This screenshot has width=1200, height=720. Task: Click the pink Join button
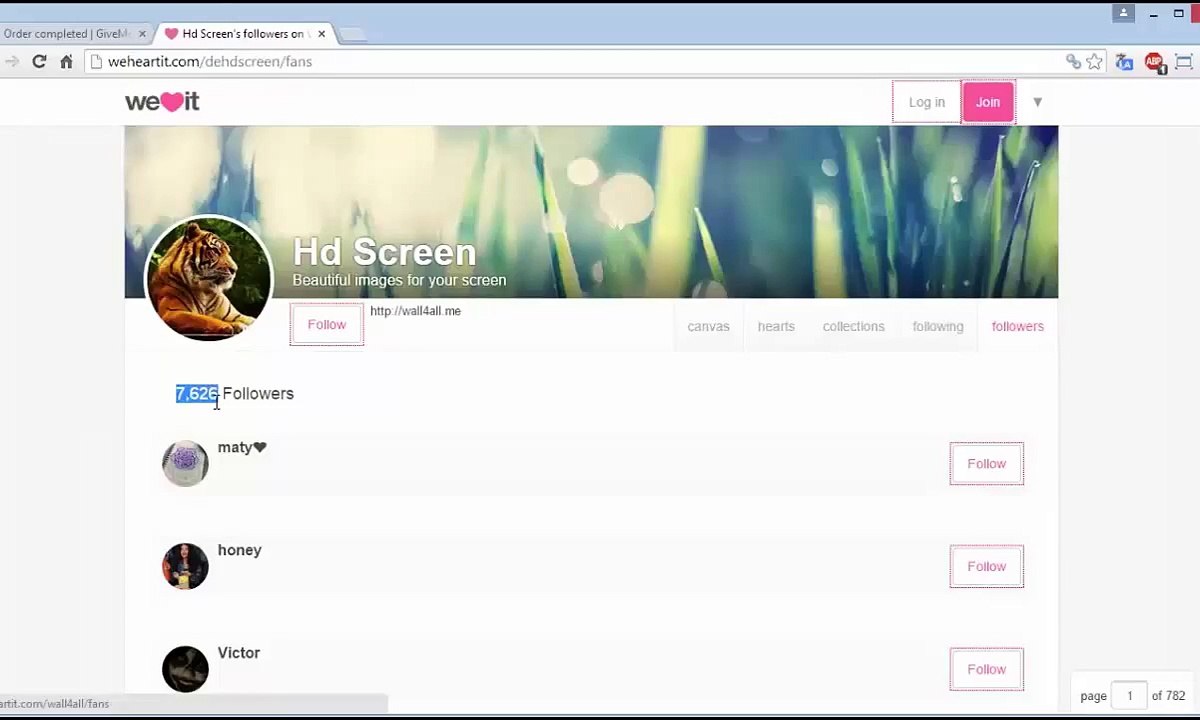(x=988, y=102)
